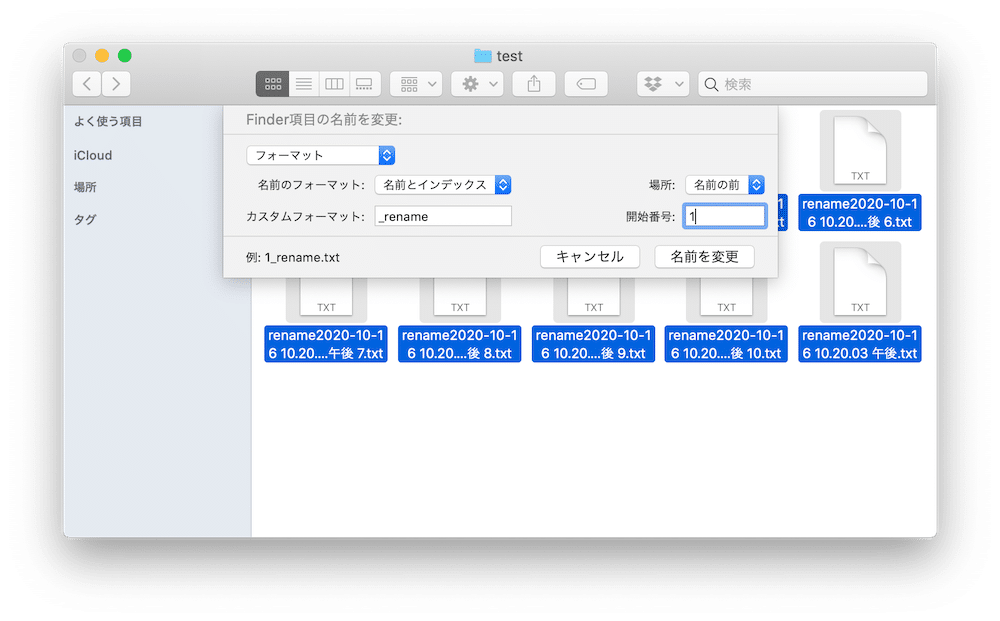Switch to gallery view mode
Screen dimensions: 1000x621
point(364,84)
